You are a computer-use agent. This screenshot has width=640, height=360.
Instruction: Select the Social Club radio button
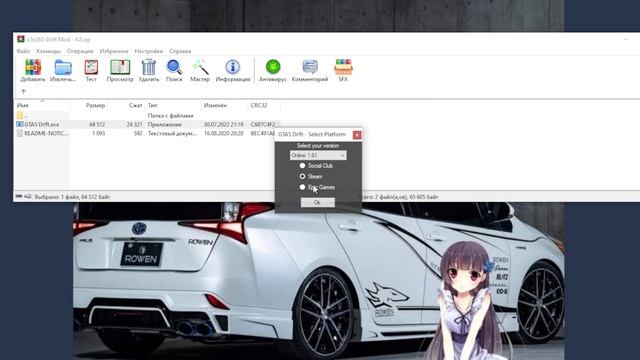coord(302,166)
